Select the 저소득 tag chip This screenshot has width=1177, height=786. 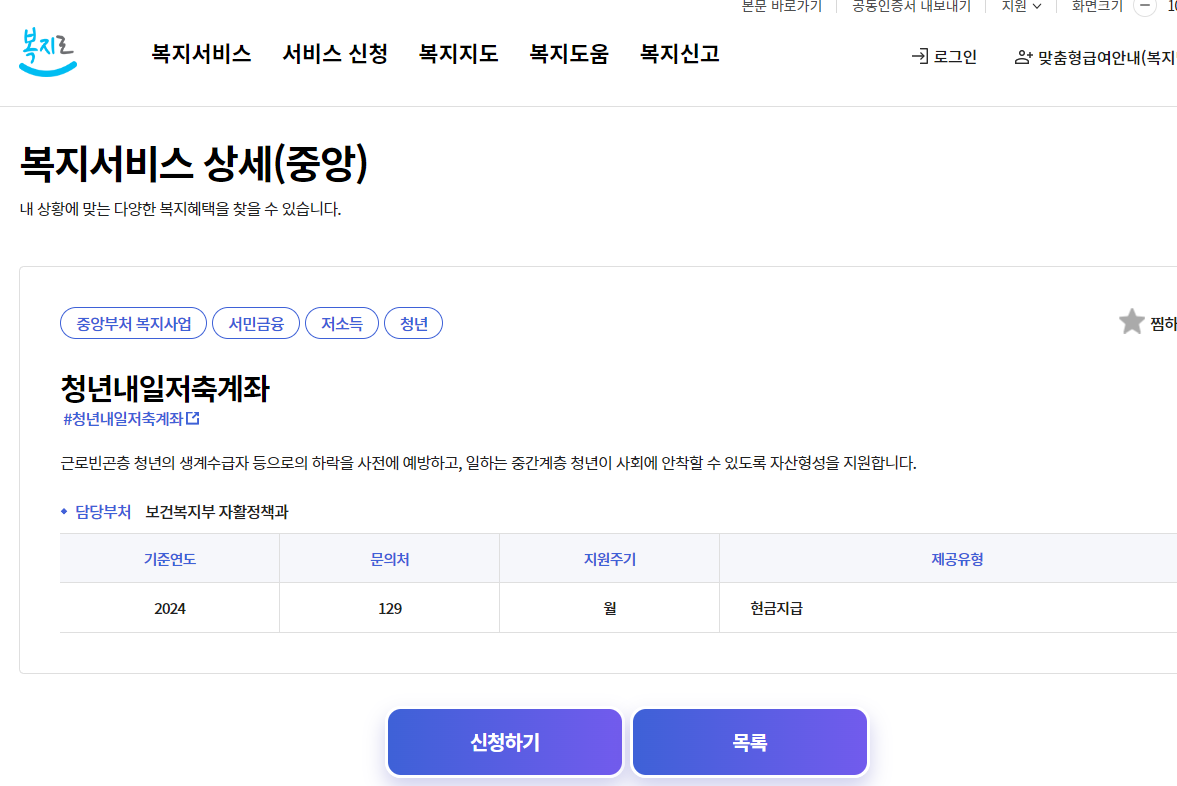(342, 322)
